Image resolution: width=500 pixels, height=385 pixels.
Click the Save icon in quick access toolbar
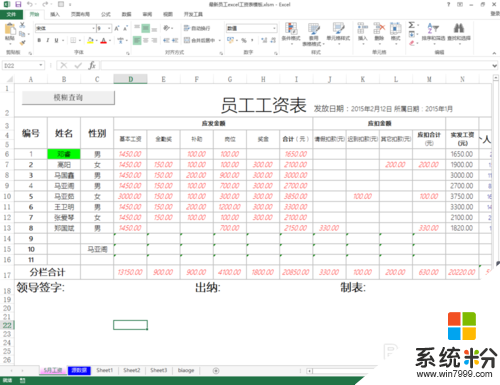tap(18, 4)
